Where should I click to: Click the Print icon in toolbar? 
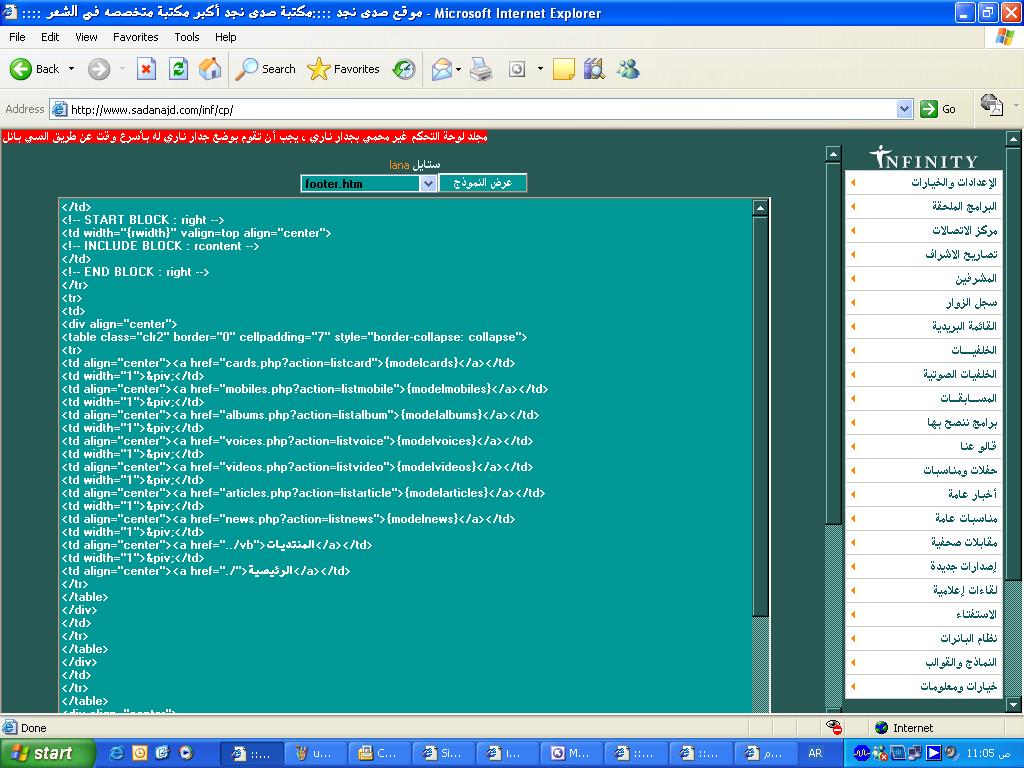[x=481, y=69]
